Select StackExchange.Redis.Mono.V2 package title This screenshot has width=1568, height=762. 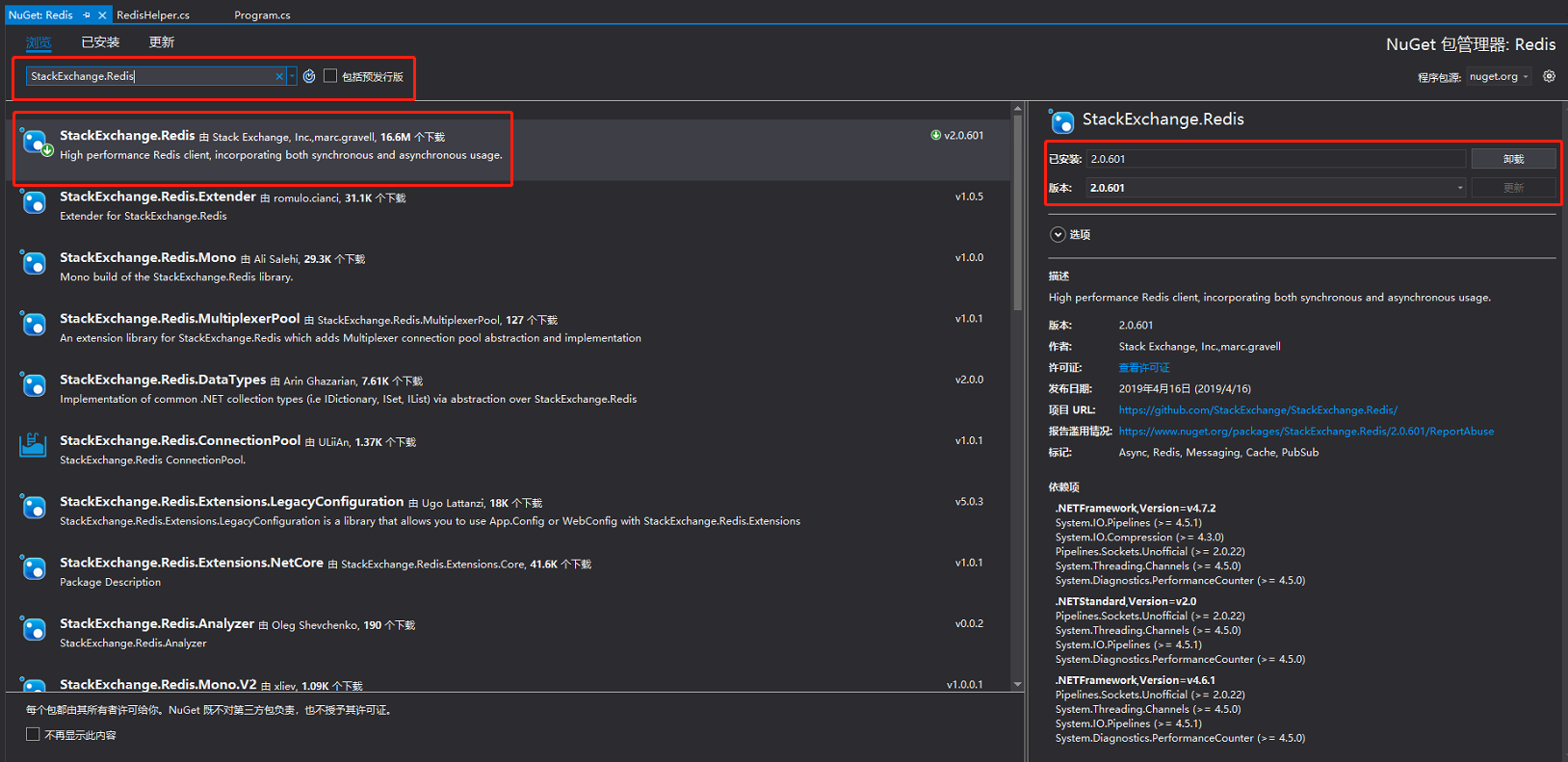pos(158,684)
